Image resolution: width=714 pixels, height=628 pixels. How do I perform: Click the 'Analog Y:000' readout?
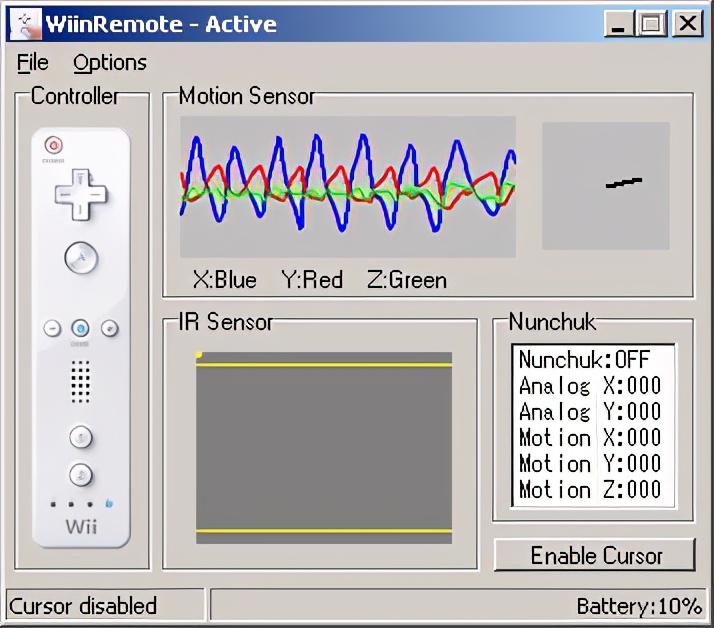click(590, 412)
